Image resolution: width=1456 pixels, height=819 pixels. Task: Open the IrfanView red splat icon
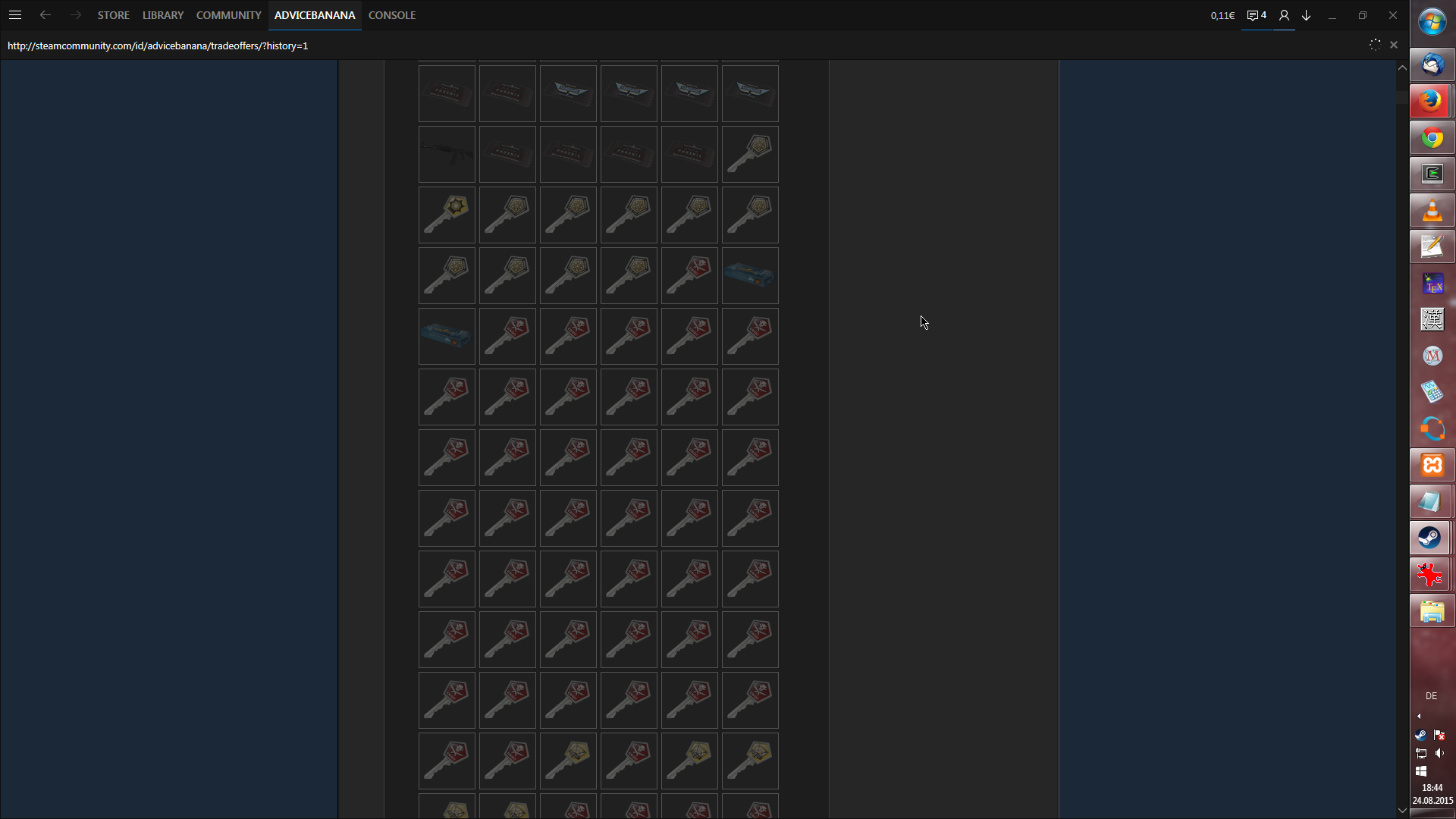click(1432, 575)
